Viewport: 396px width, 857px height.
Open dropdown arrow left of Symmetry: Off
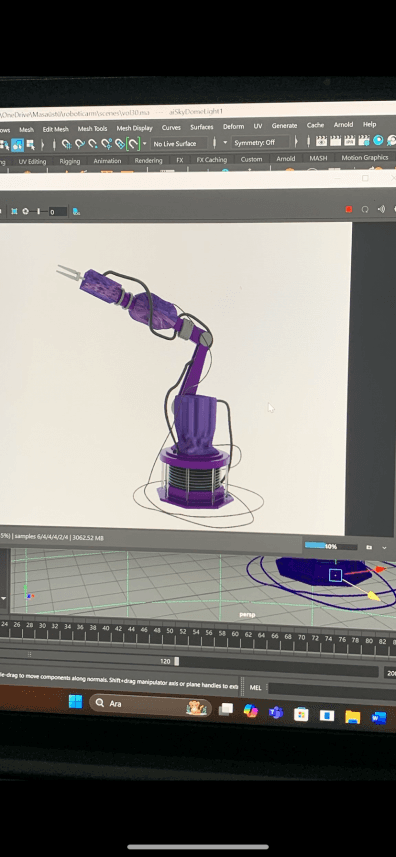point(225,143)
